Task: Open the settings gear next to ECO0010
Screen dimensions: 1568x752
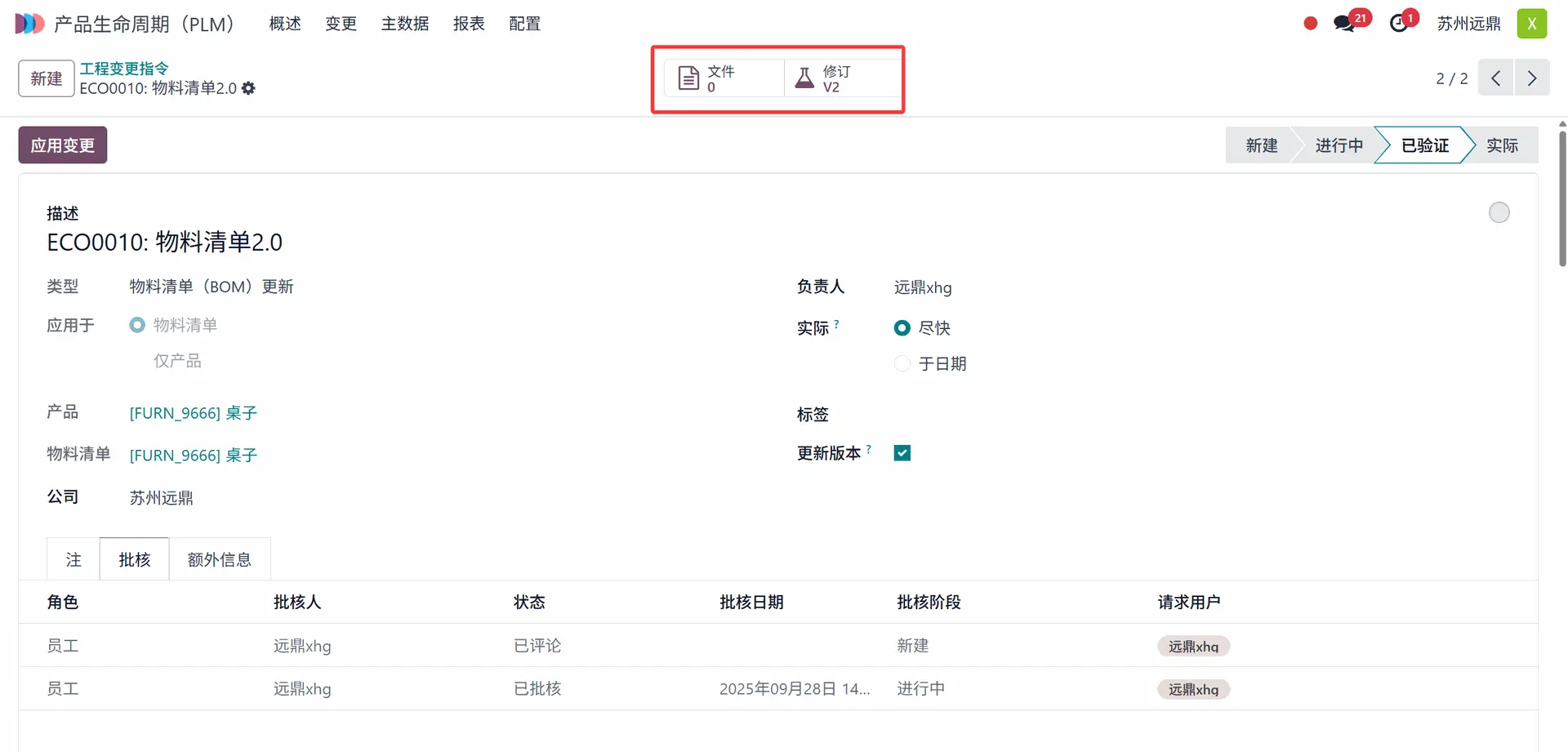Action: [x=248, y=88]
